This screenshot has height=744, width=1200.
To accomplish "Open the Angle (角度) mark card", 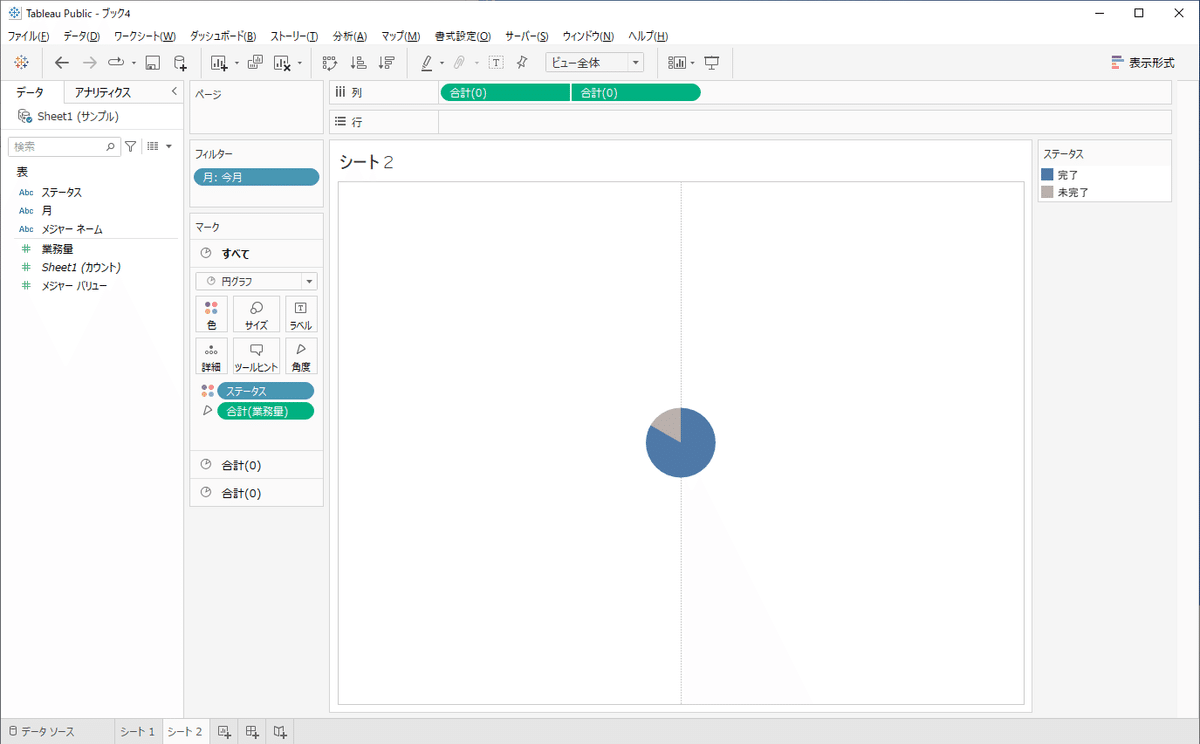I will click(301, 356).
